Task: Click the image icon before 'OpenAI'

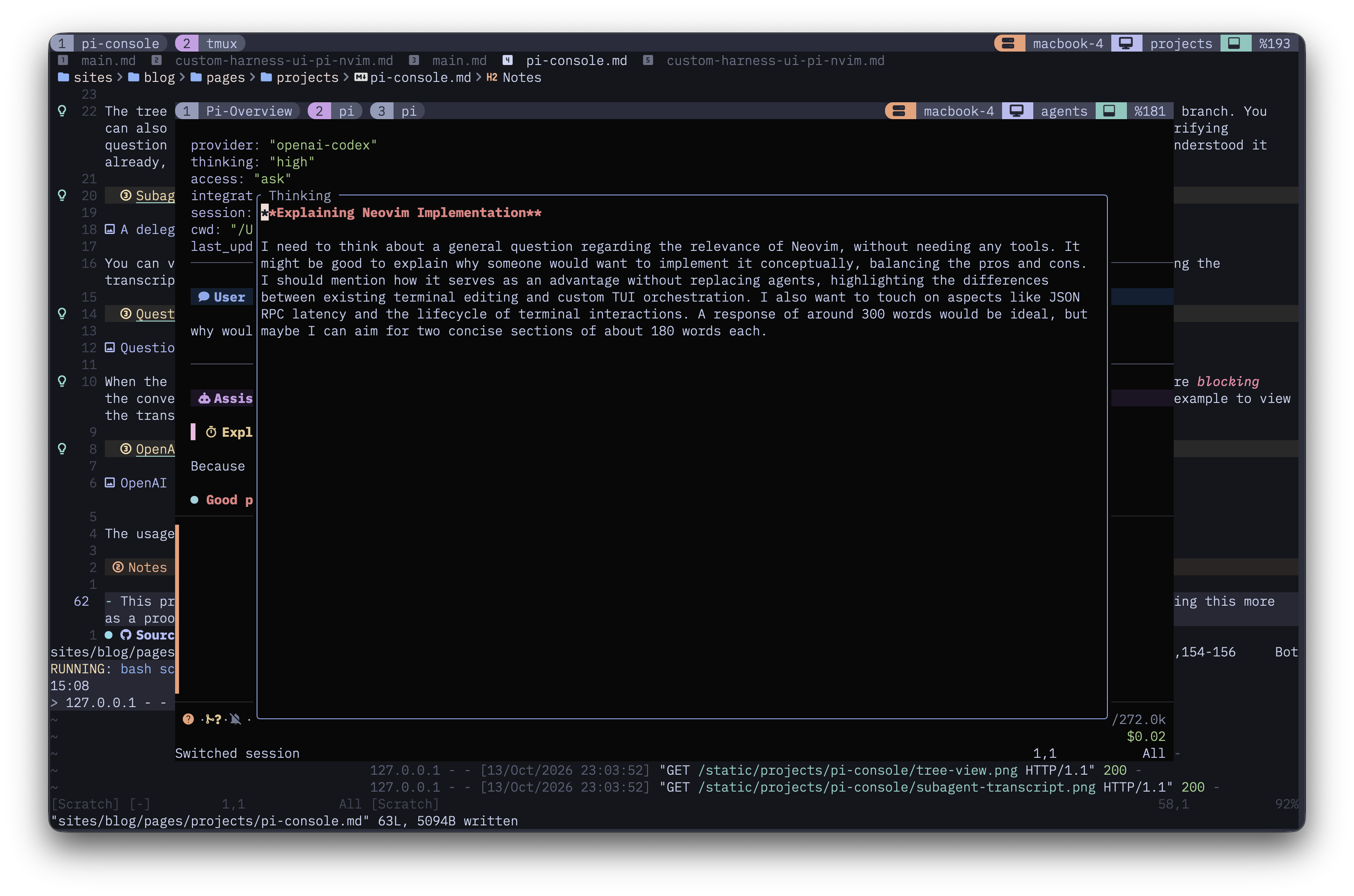Action: (x=110, y=483)
